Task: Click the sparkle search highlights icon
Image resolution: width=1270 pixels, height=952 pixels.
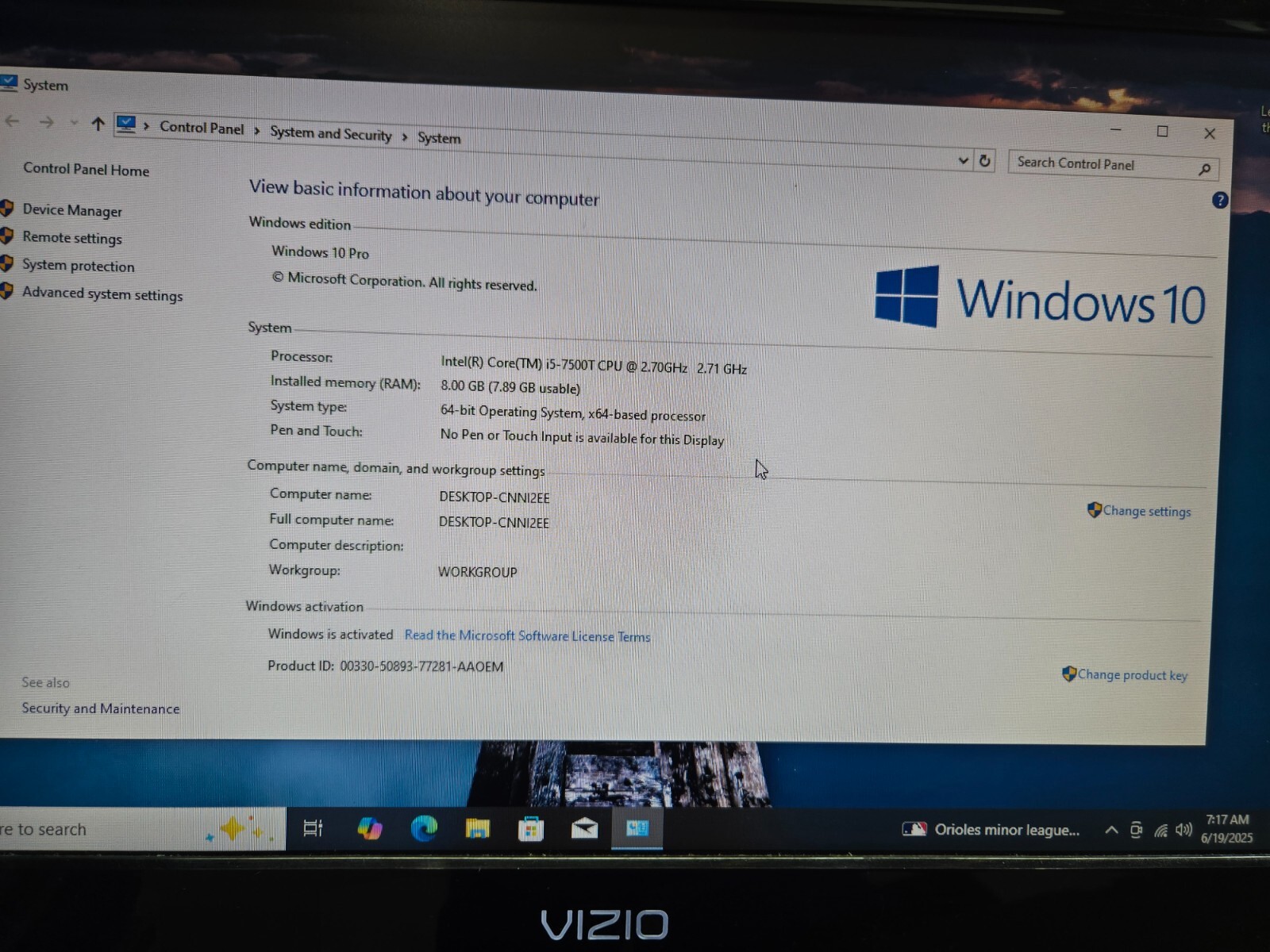Action: 238,829
